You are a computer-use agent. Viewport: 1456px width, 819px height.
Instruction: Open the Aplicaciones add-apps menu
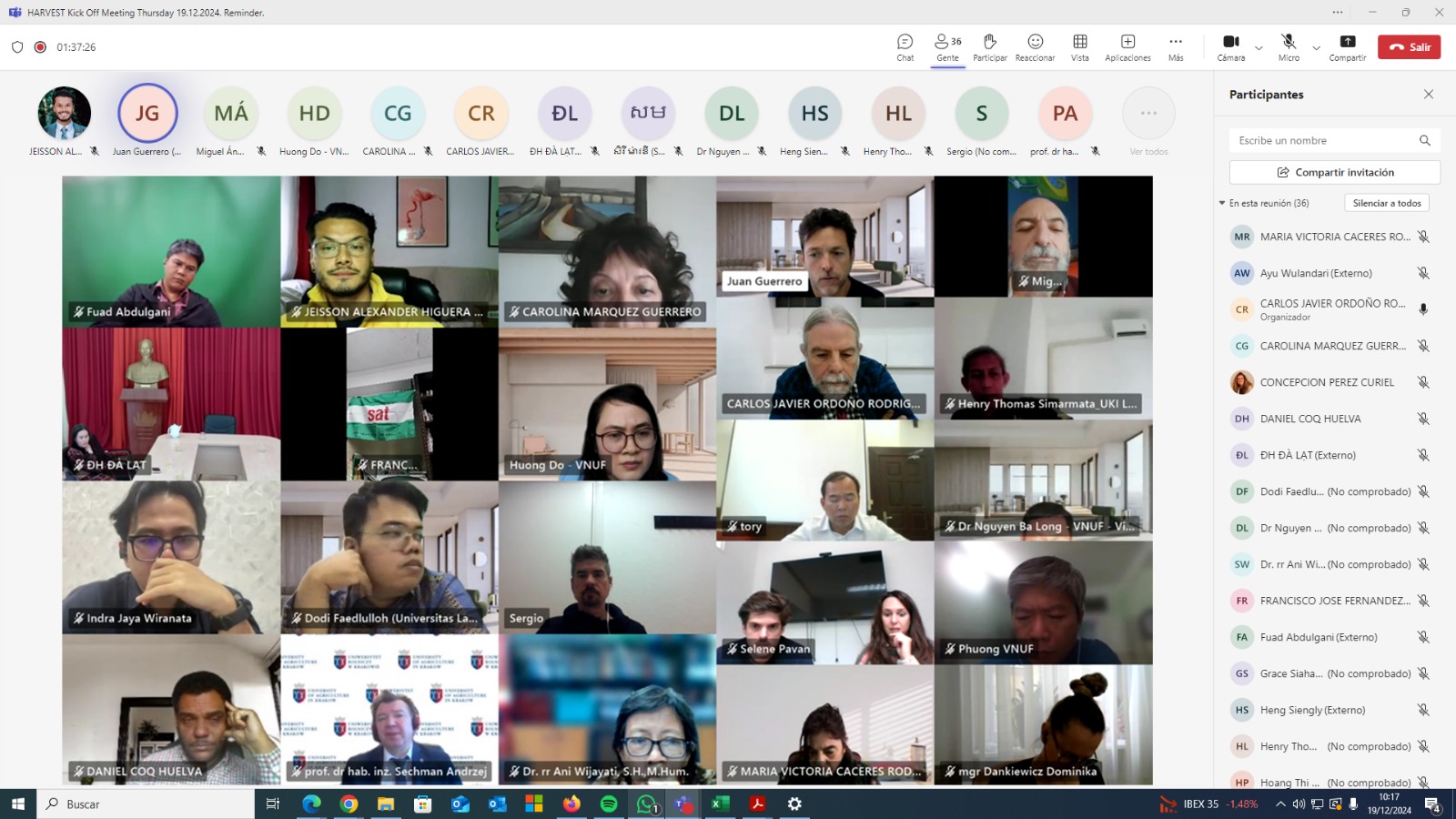[1127, 47]
